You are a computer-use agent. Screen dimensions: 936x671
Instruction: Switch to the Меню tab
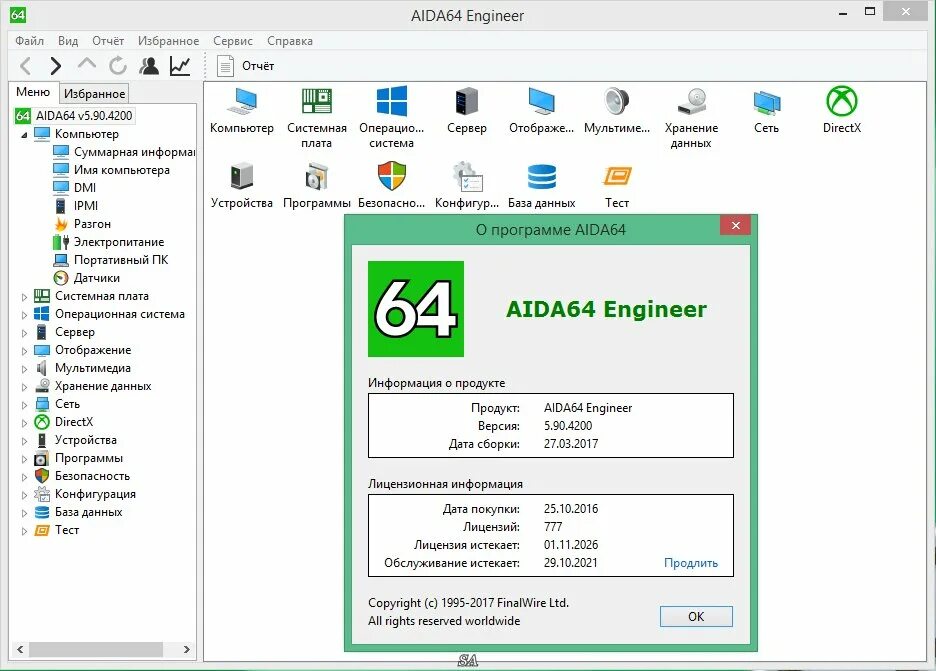(x=33, y=92)
